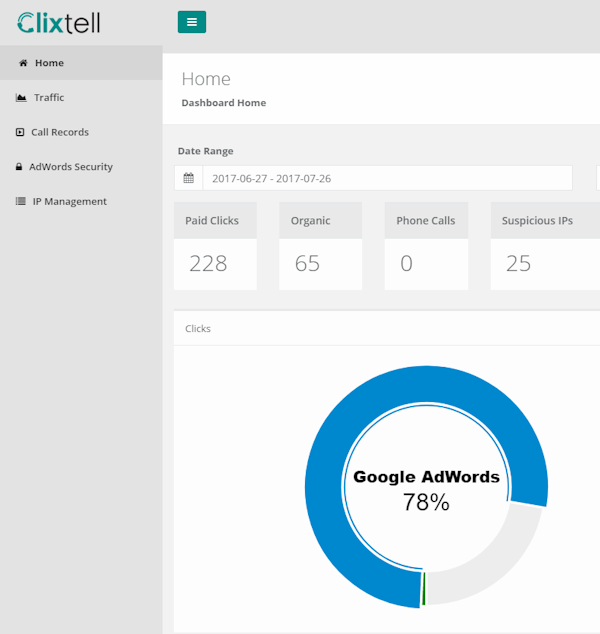Click the Organic value 65
Screen dimensions: 600x634
(307, 263)
